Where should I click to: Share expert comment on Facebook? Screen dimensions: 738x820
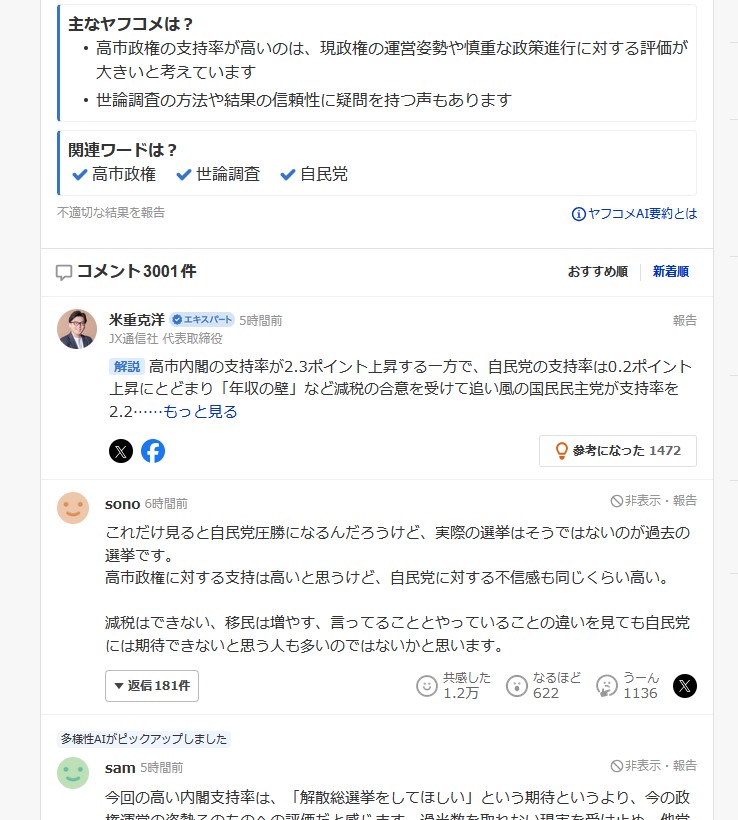153,451
